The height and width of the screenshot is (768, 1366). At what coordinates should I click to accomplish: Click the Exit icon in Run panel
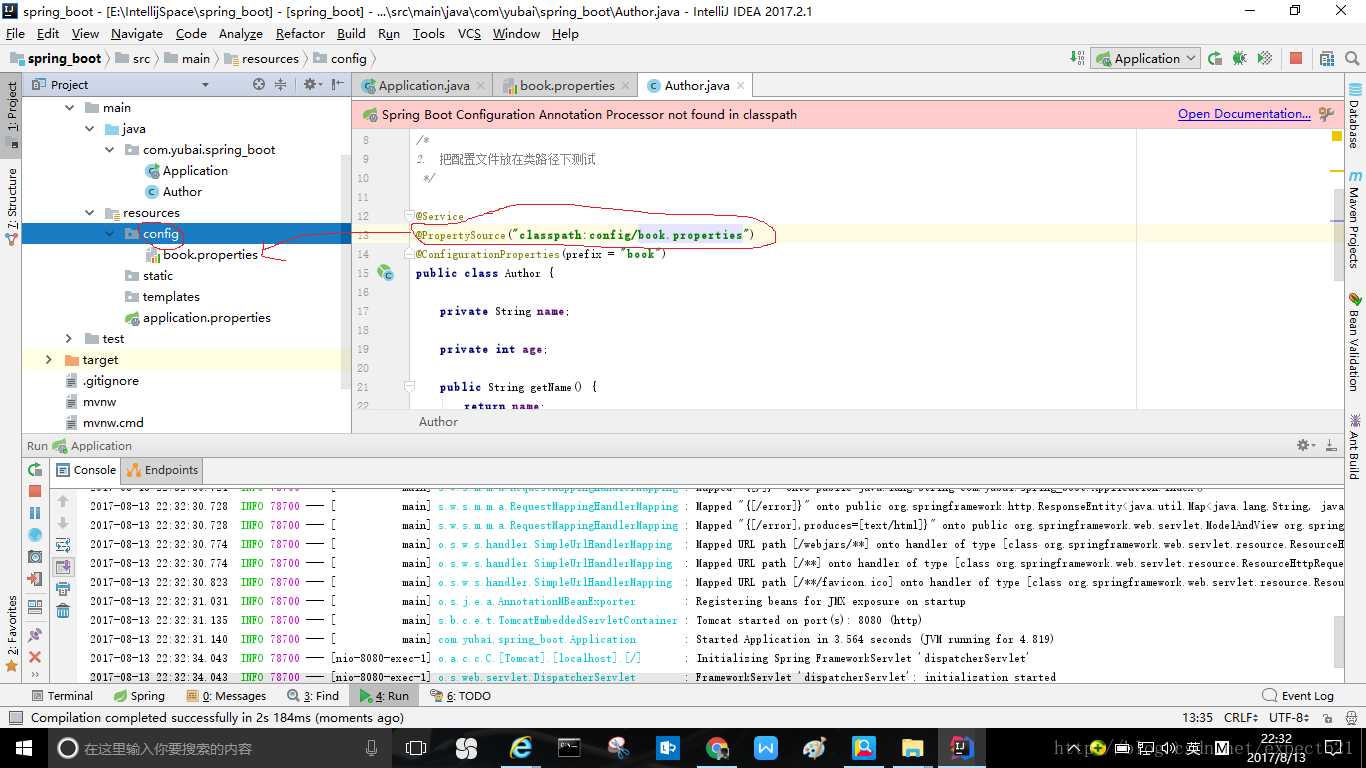click(x=35, y=579)
